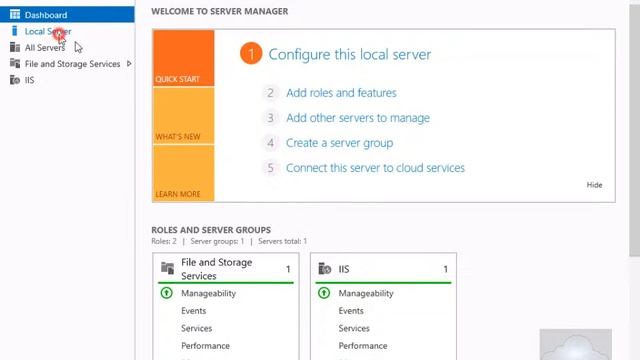Open File and Storage Services tile header

tap(226, 269)
